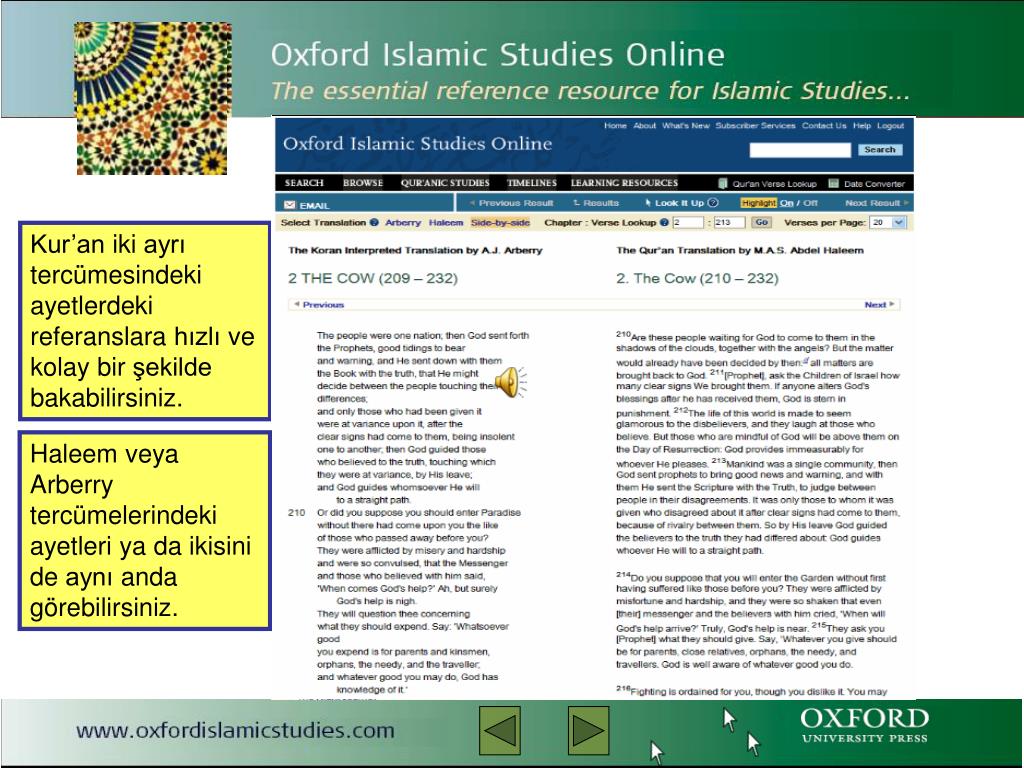
Task: Click the Go button for verse lookup
Action: point(761,223)
